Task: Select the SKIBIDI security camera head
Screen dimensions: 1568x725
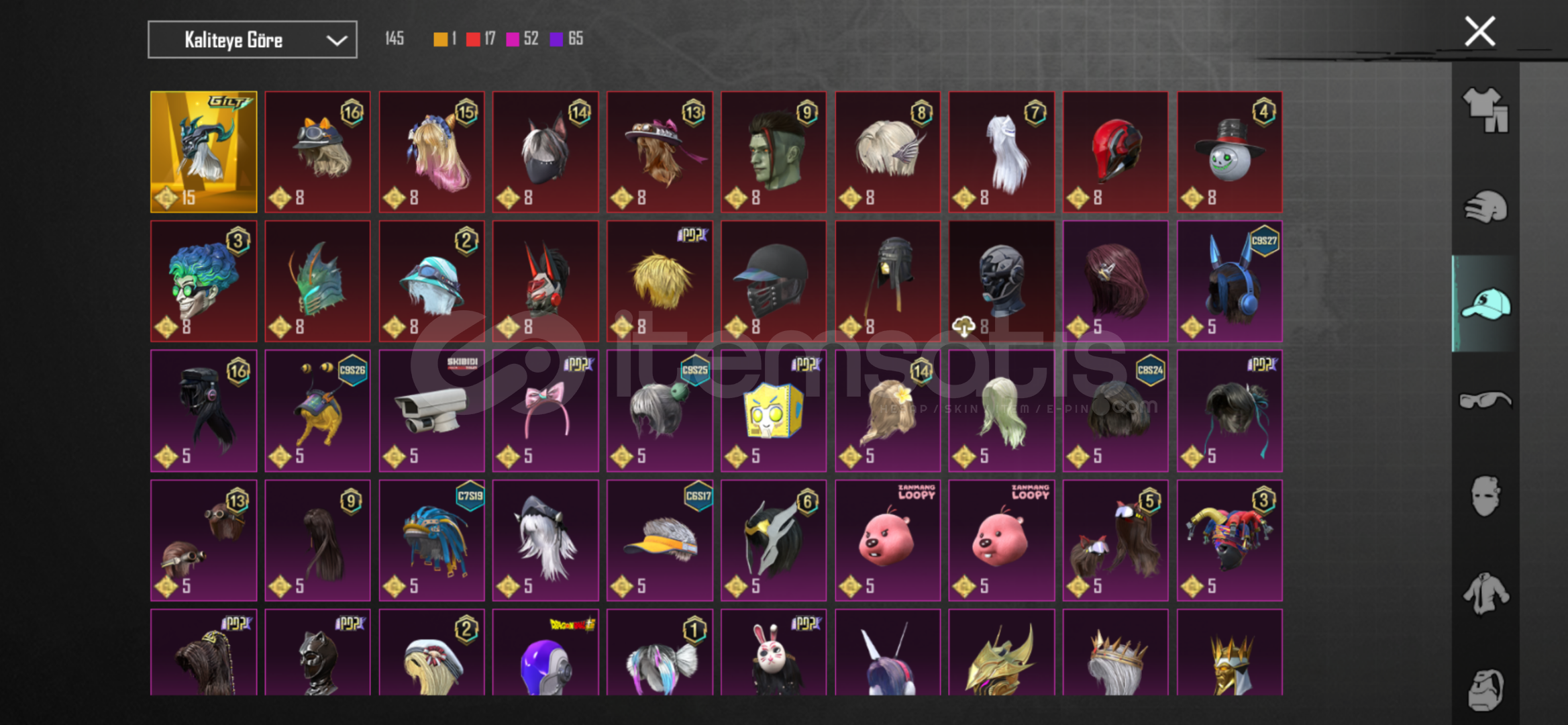Action: point(431,411)
